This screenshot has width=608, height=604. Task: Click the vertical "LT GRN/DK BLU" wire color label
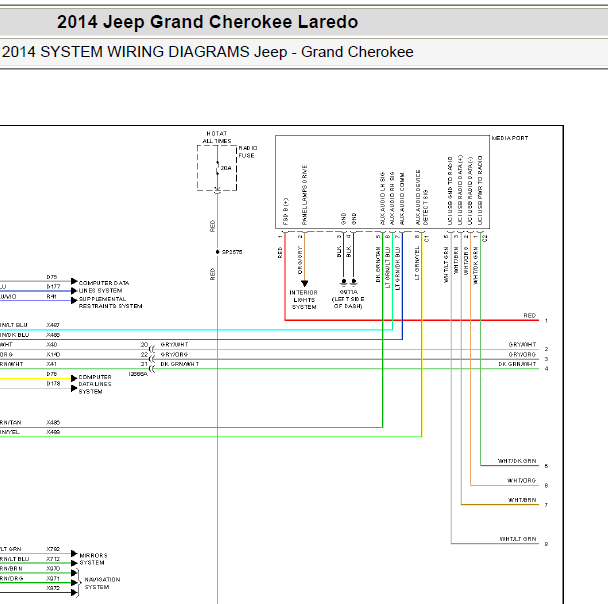pyautogui.click(x=397, y=268)
